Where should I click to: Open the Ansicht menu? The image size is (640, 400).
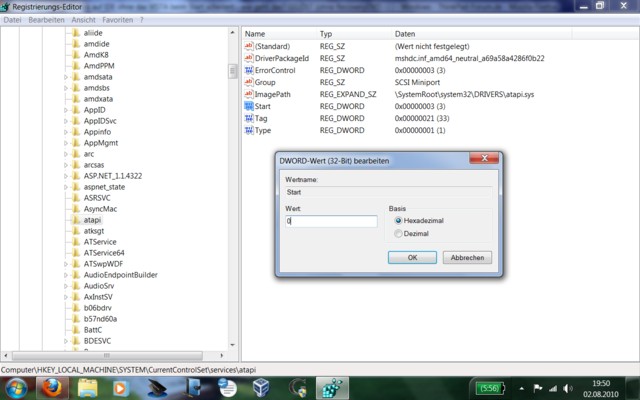pyautogui.click(x=83, y=20)
